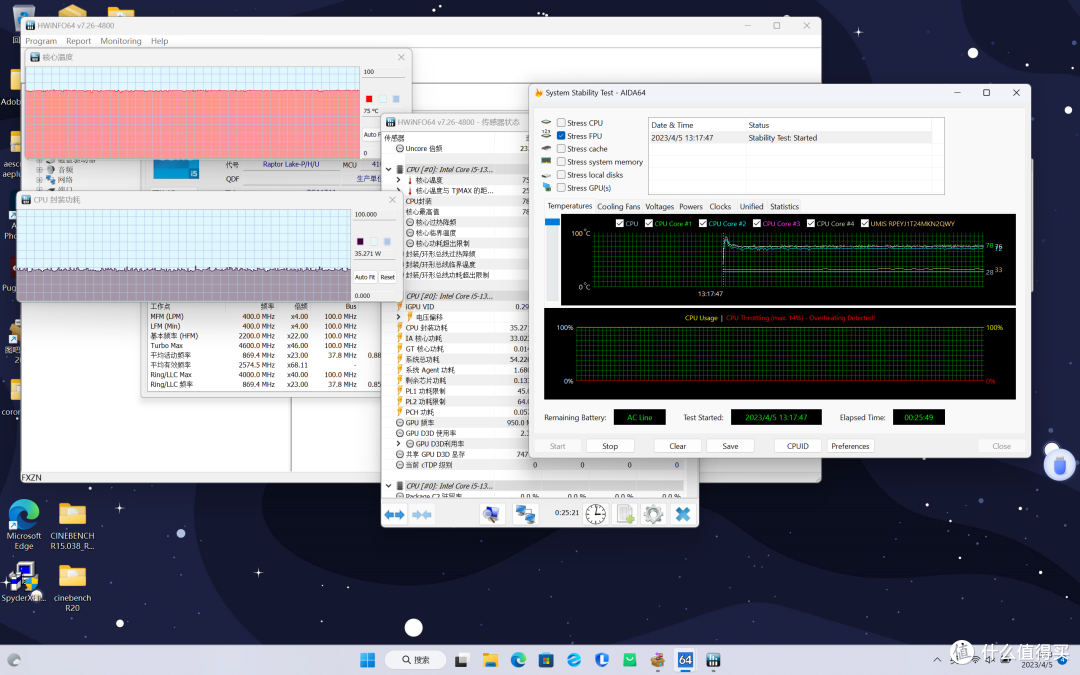1080x675 pixels.
Task: Expand the 音频 tree node
Action: click(40, 170)
